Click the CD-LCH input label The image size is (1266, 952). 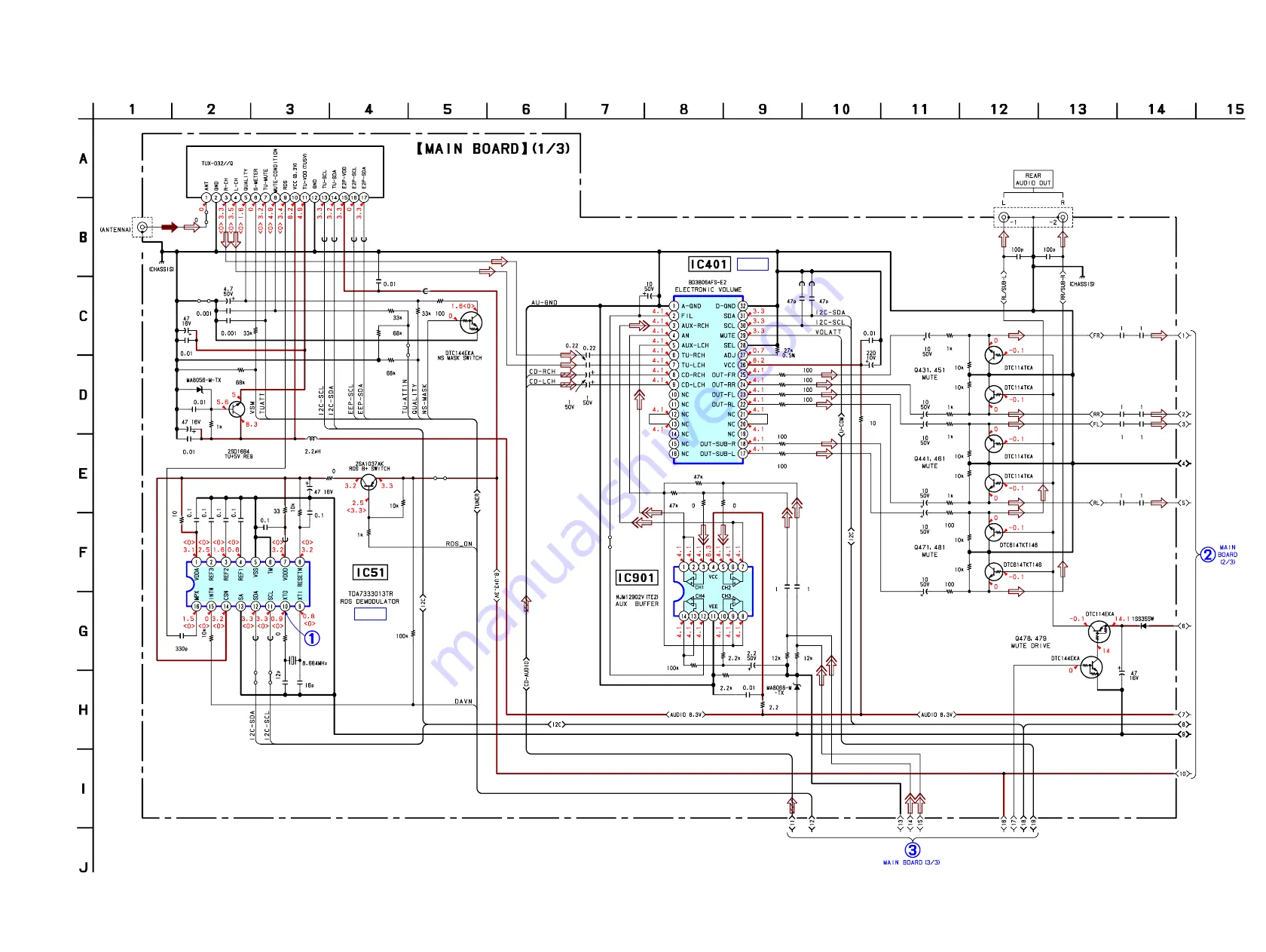[543, 381]
